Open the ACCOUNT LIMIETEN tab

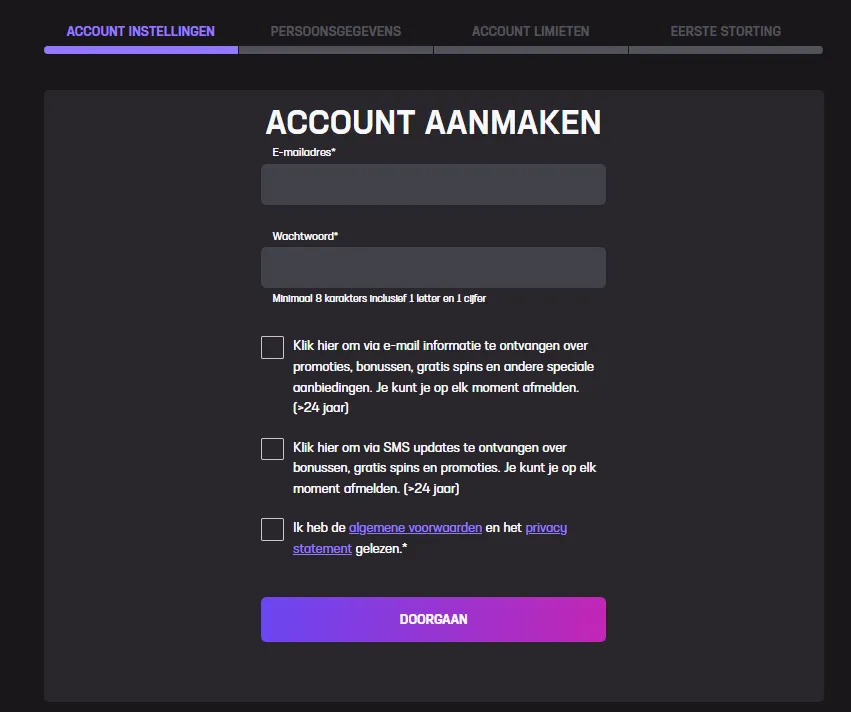(530, 31)
